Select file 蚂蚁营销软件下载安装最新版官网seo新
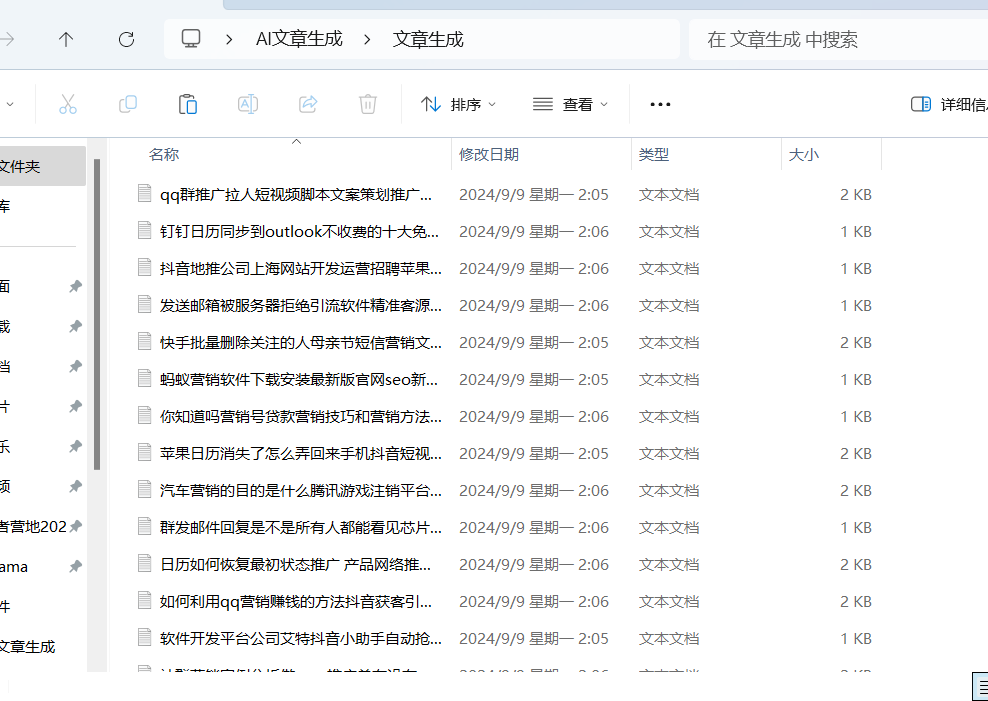 (x=299, y=380)
